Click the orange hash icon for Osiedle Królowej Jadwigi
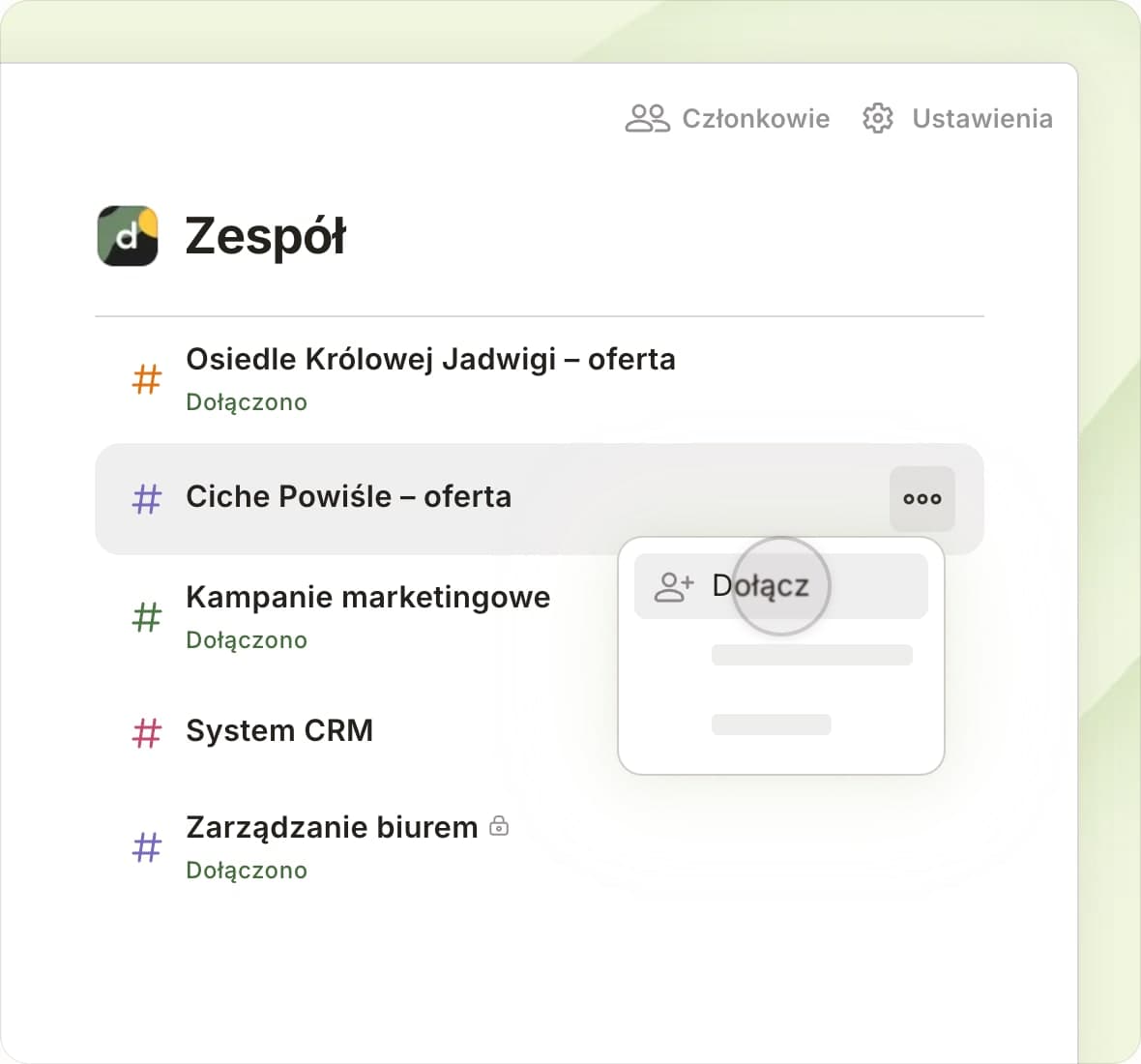The image size is (1141, 1064). pos(146,379)
